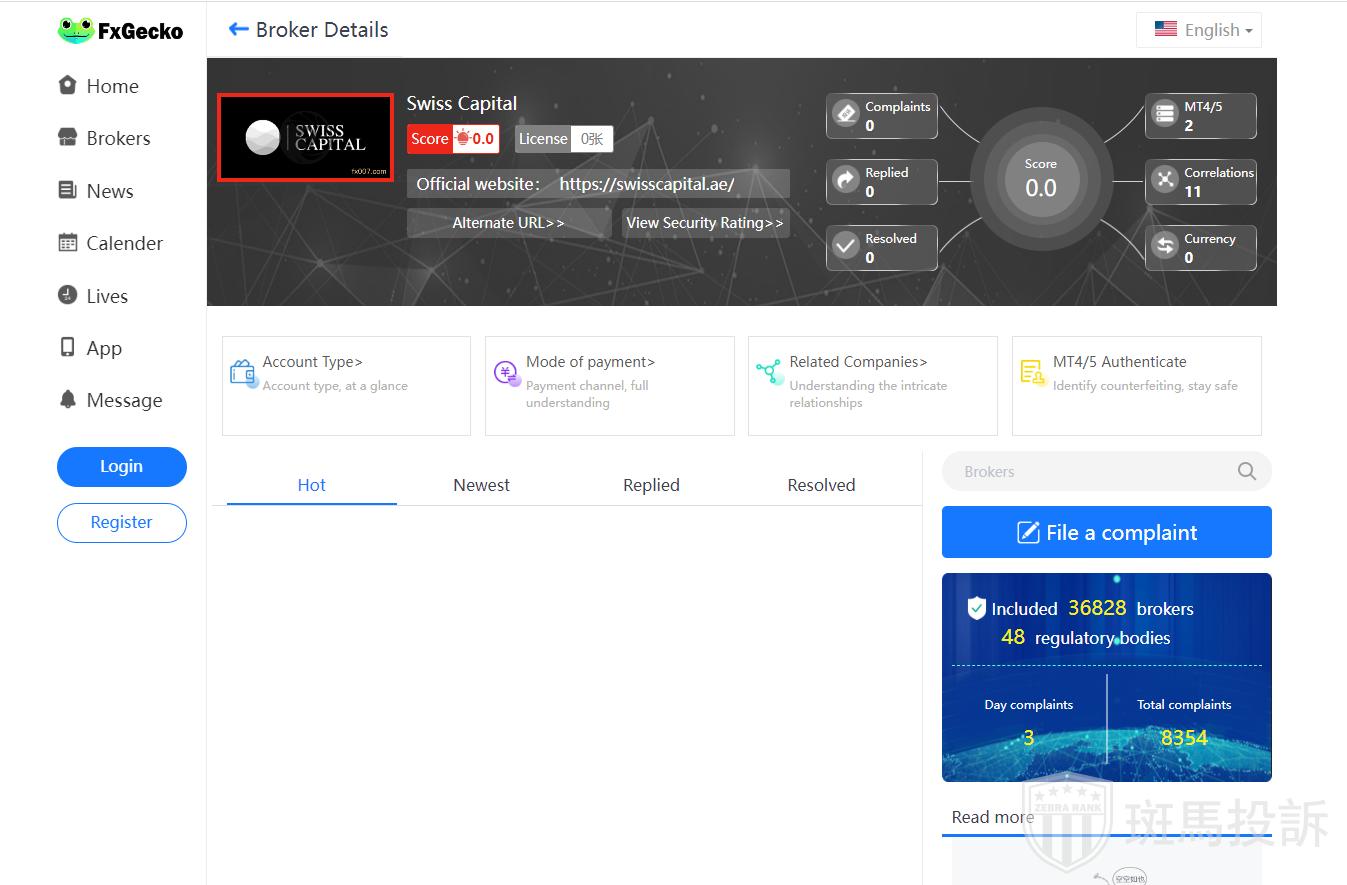Click the back arrow beside Broker Details

click(238, 30)
